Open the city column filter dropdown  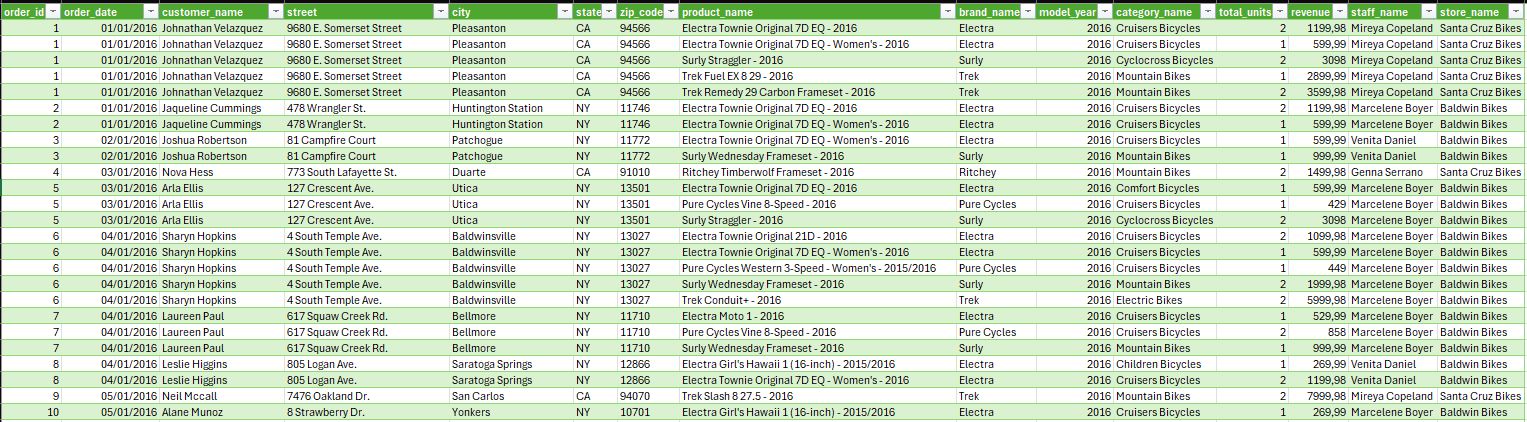(565, 11)
